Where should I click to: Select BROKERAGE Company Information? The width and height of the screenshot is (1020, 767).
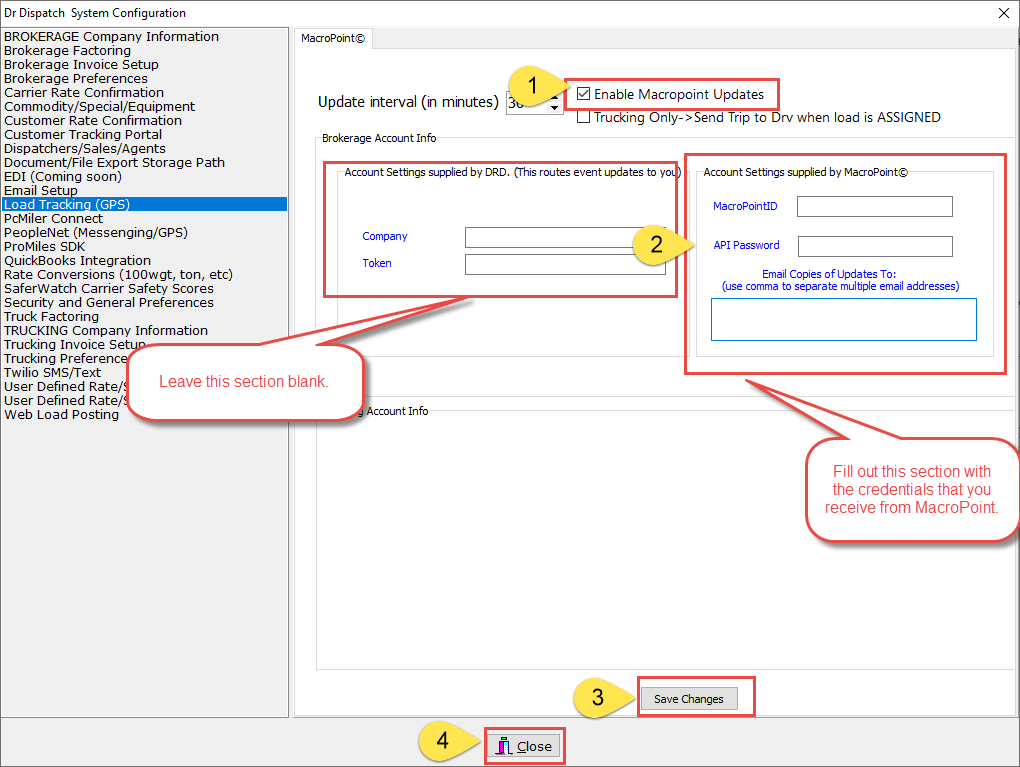point(111,36)
